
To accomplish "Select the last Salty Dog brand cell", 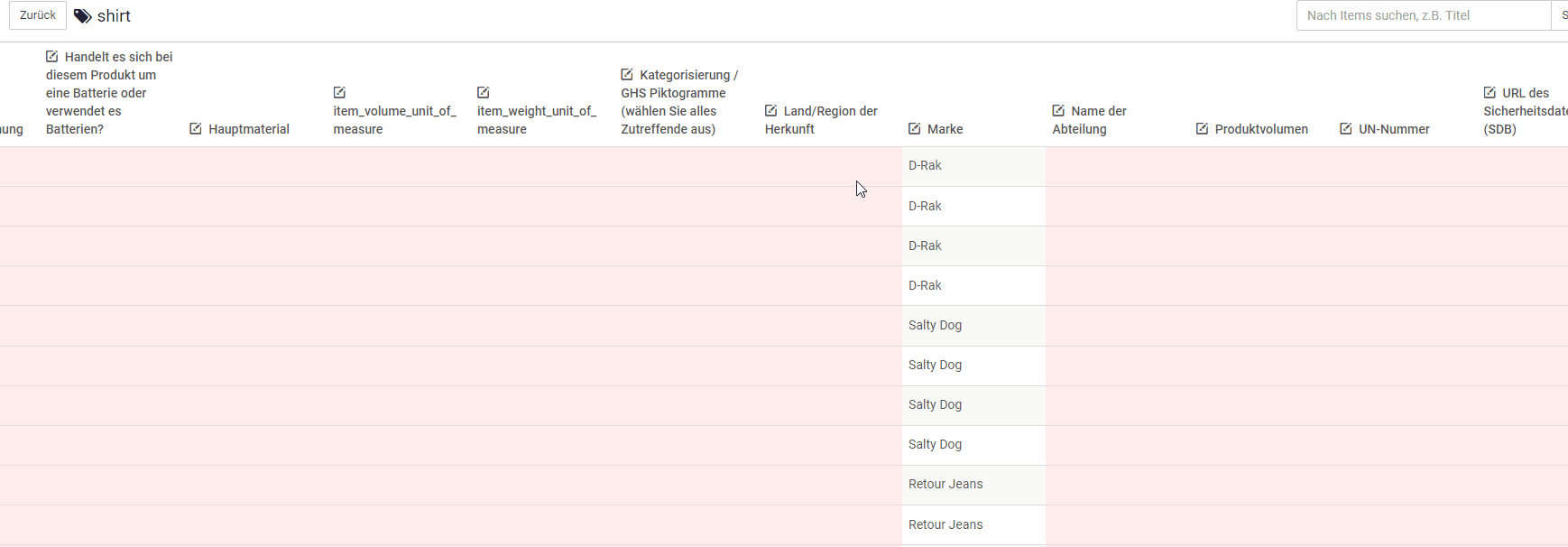I will (x=973, y=445).
